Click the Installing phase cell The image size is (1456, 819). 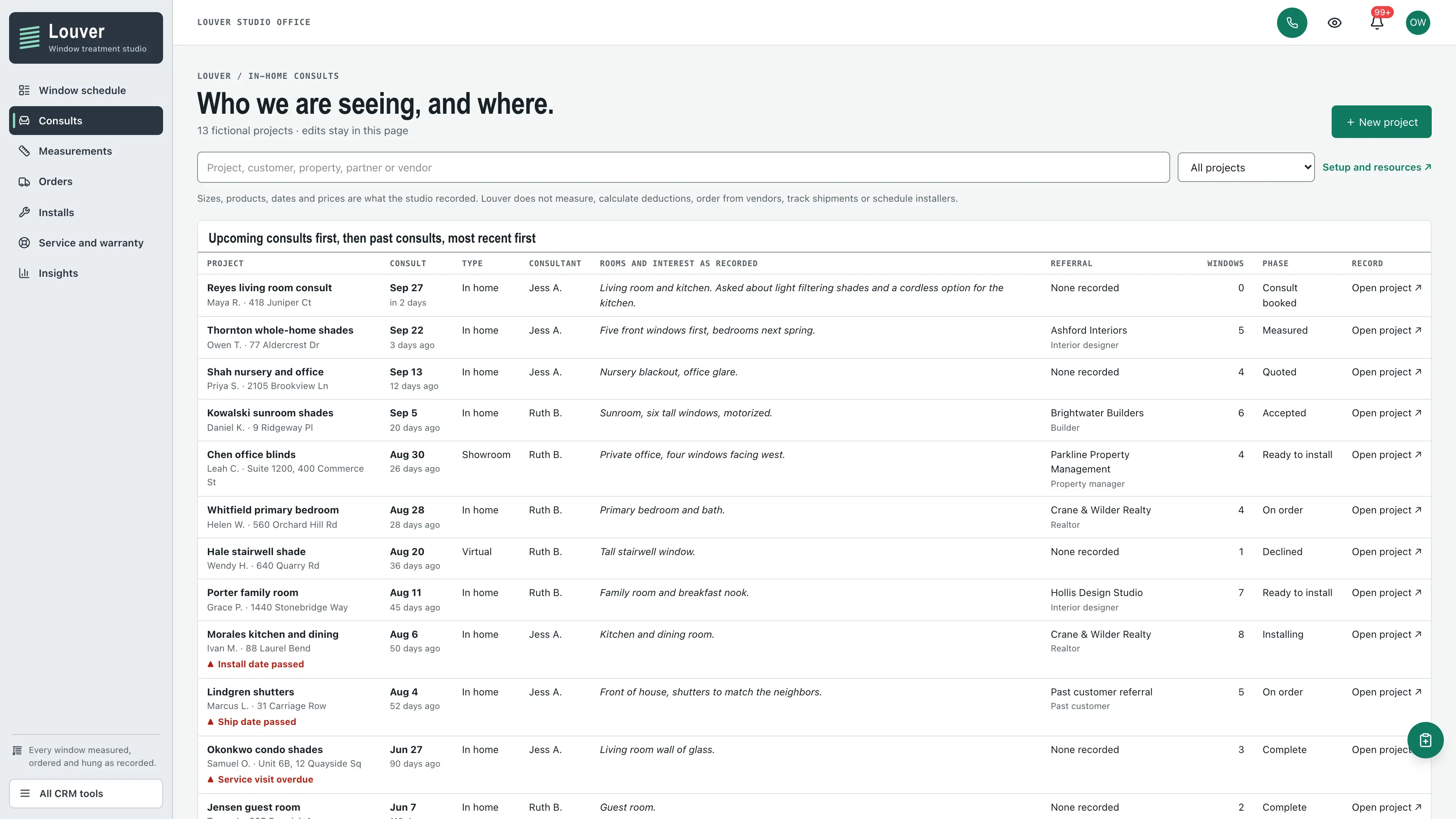coord(1282,634)
